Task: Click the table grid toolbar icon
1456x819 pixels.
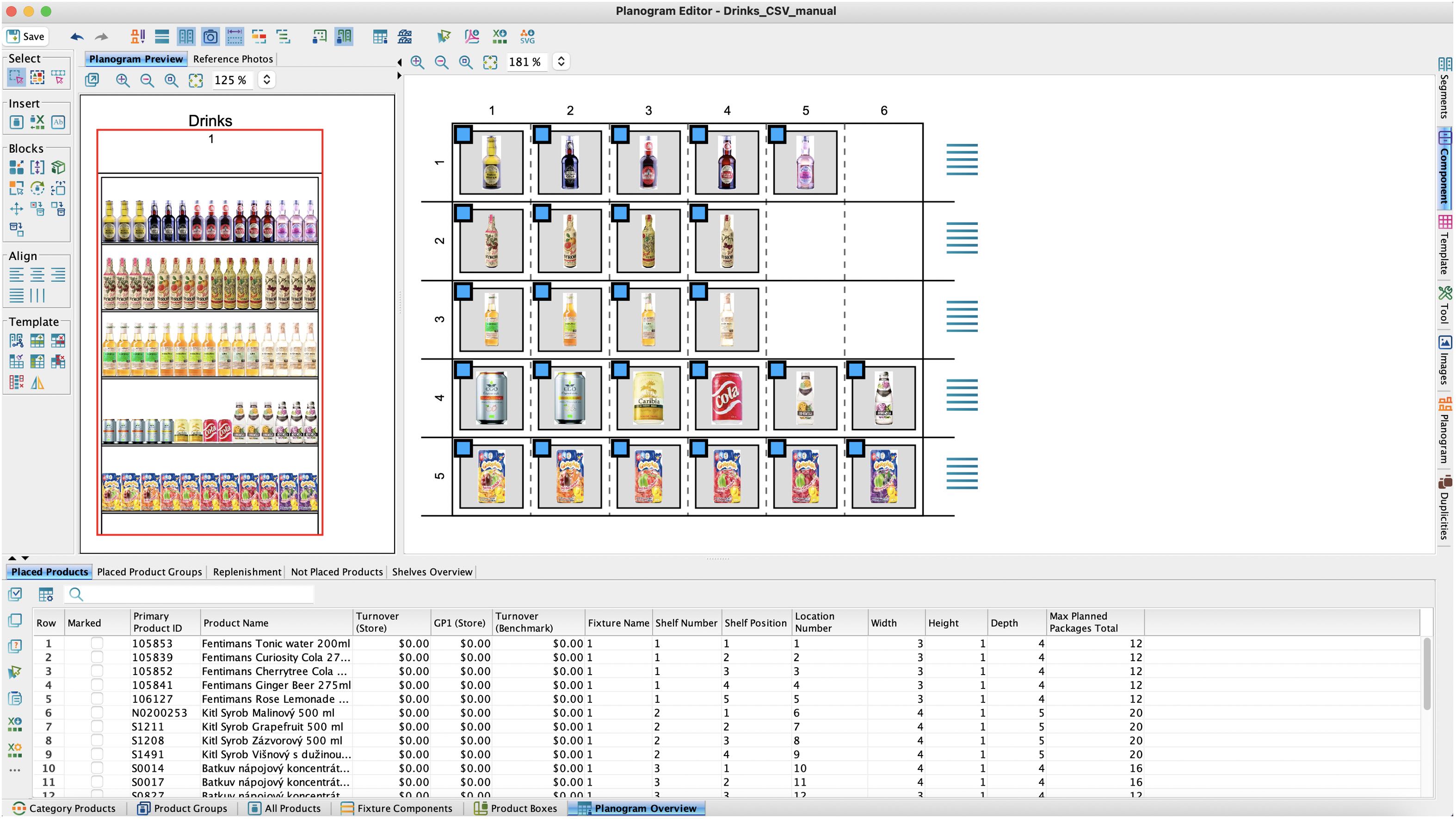Action: [380, 37]
